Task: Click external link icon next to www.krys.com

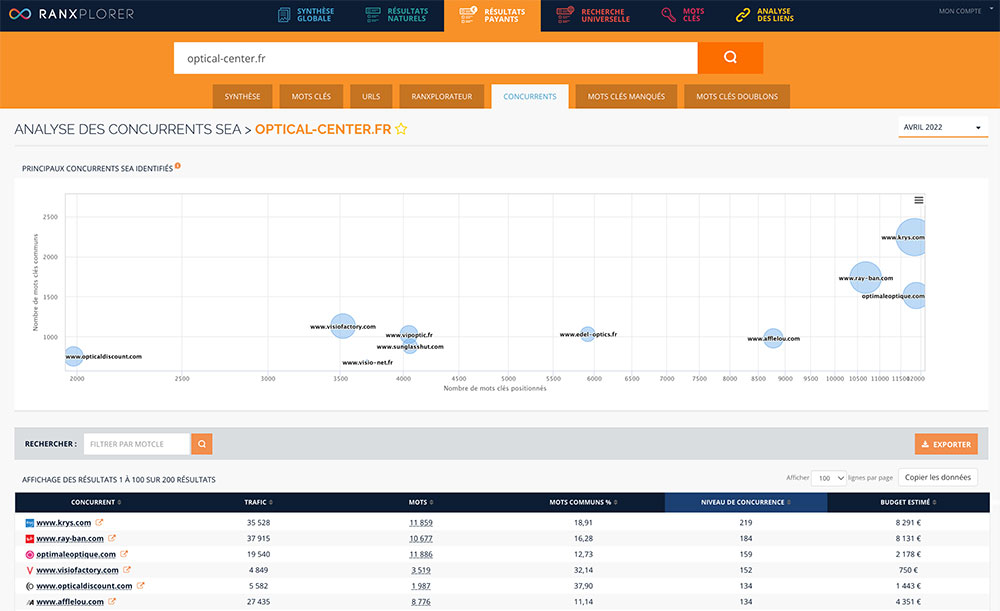Action: (99, 522)
